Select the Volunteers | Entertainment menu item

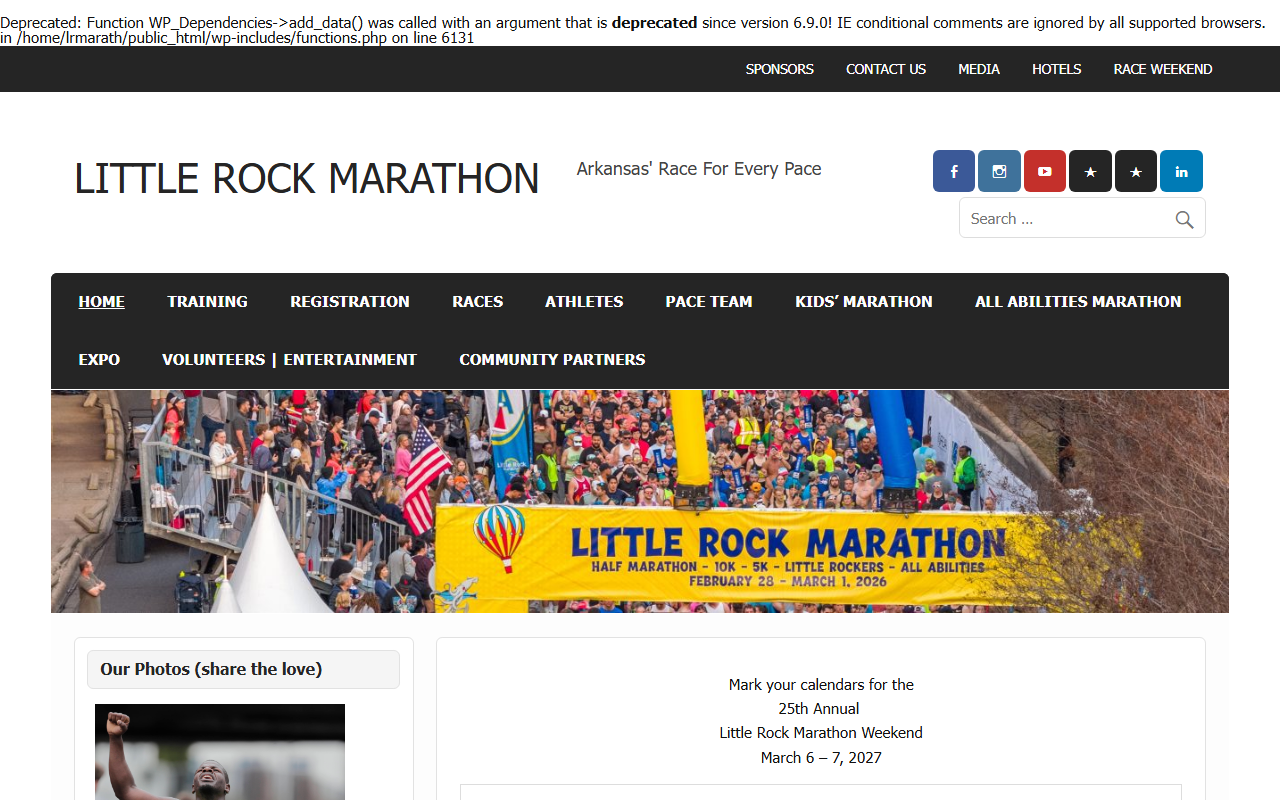(x=290, y=359)
